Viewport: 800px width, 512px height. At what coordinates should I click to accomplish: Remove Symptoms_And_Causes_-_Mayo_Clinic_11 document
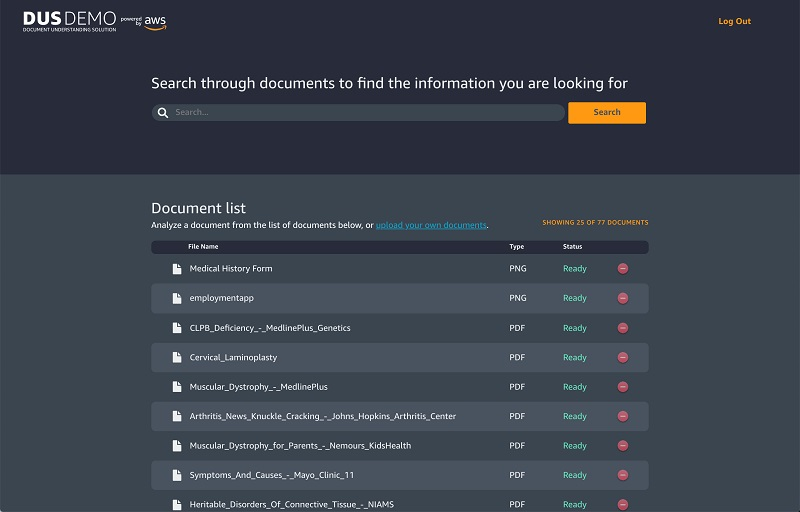(x=623, y=475)
